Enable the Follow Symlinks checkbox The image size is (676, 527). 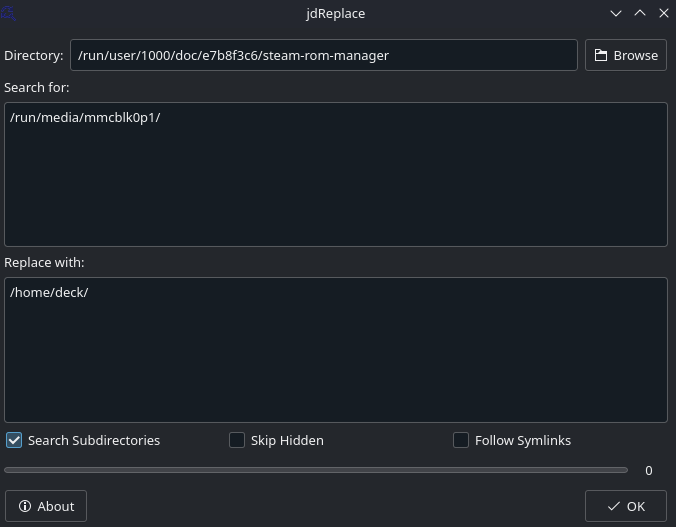(x=461, y=440)
